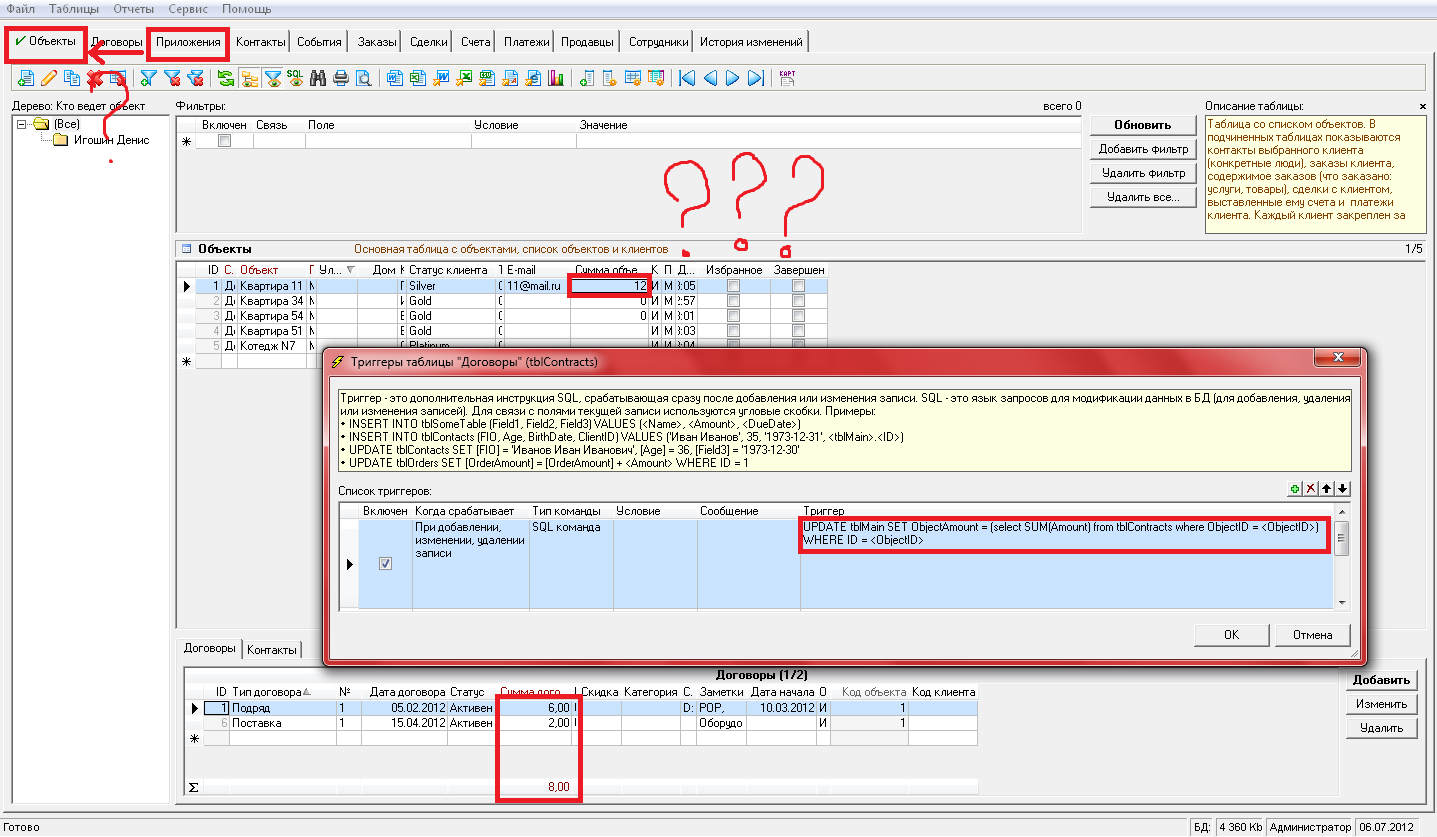Go to last record navigation icon
The width and height of the screenshot is (1437, 837).
(755, 78)
